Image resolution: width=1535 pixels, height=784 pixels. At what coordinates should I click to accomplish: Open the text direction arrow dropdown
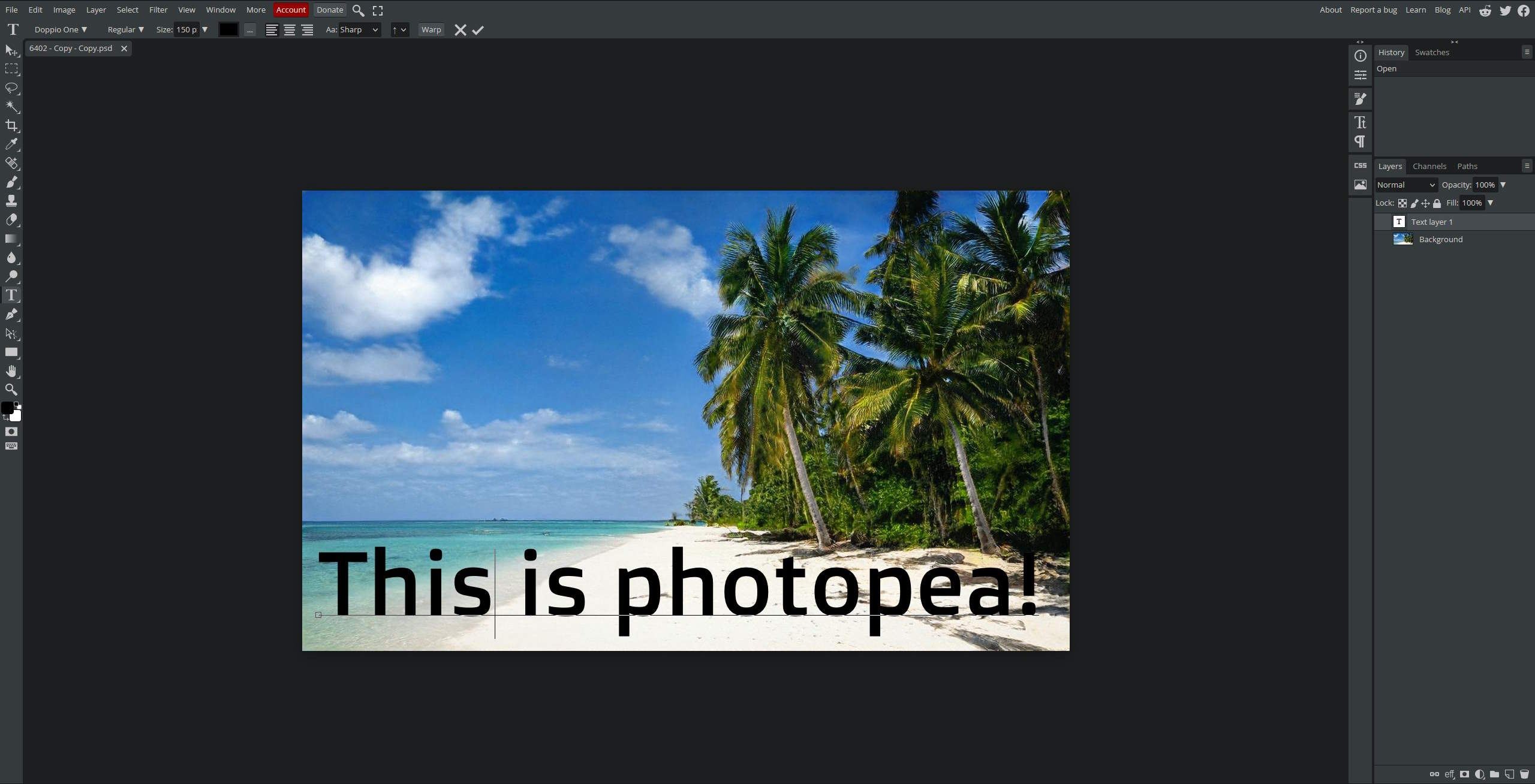(399, 29)
